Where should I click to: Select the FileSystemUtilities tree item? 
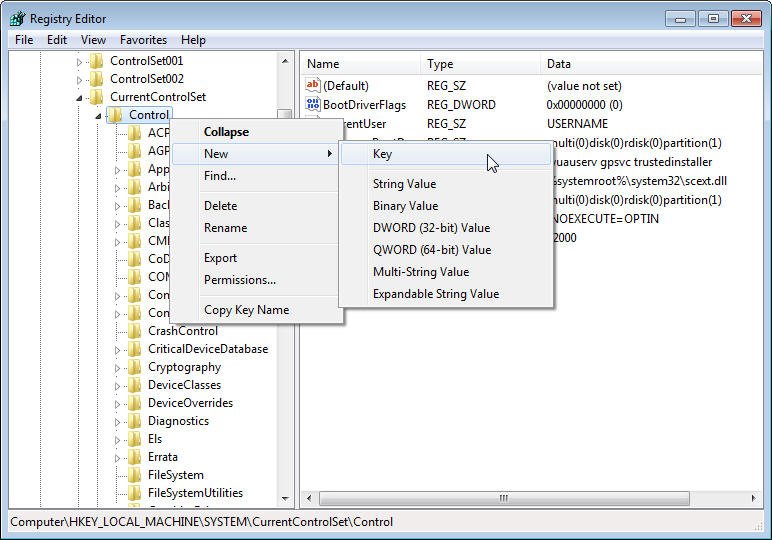pyautogui.click(x=195, y=493)
